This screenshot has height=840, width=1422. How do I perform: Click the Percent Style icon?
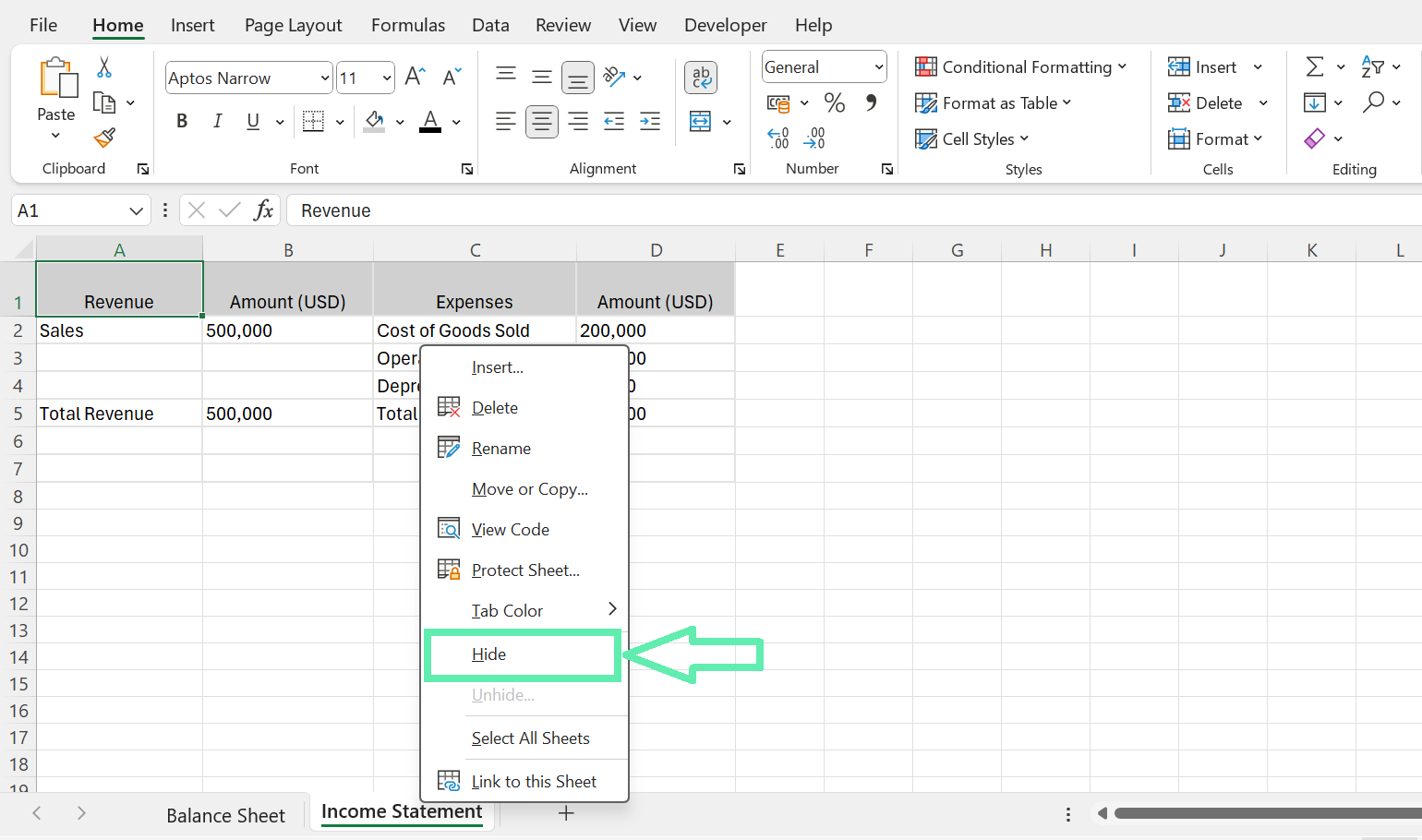click(835, 102)
